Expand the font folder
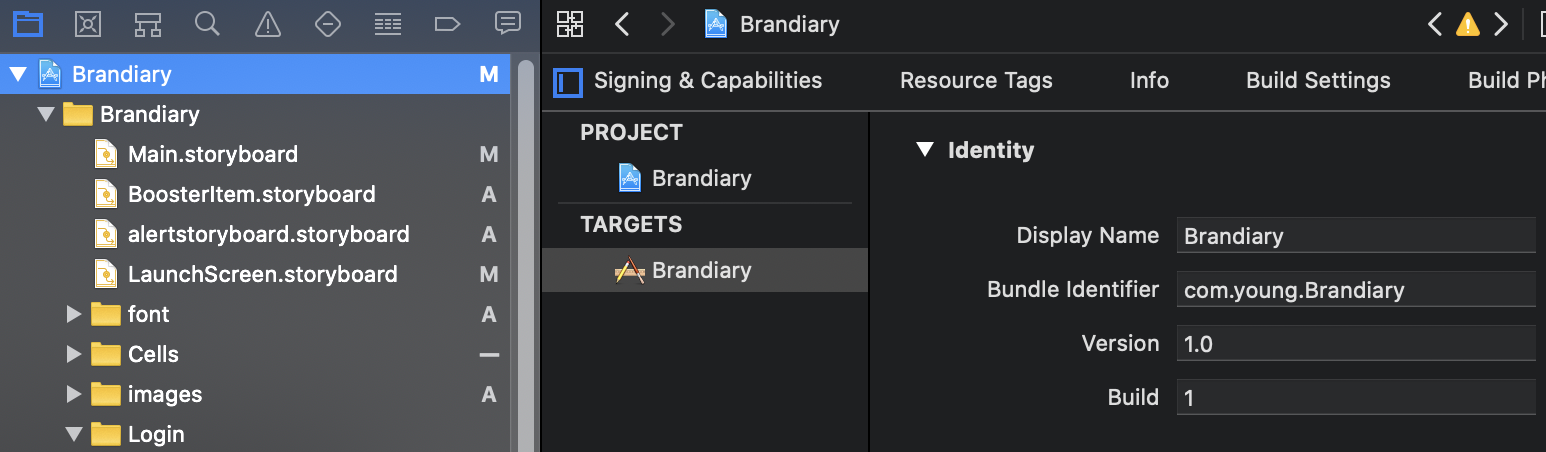This screenshot has height=452, width=1546. coord(73,314)
